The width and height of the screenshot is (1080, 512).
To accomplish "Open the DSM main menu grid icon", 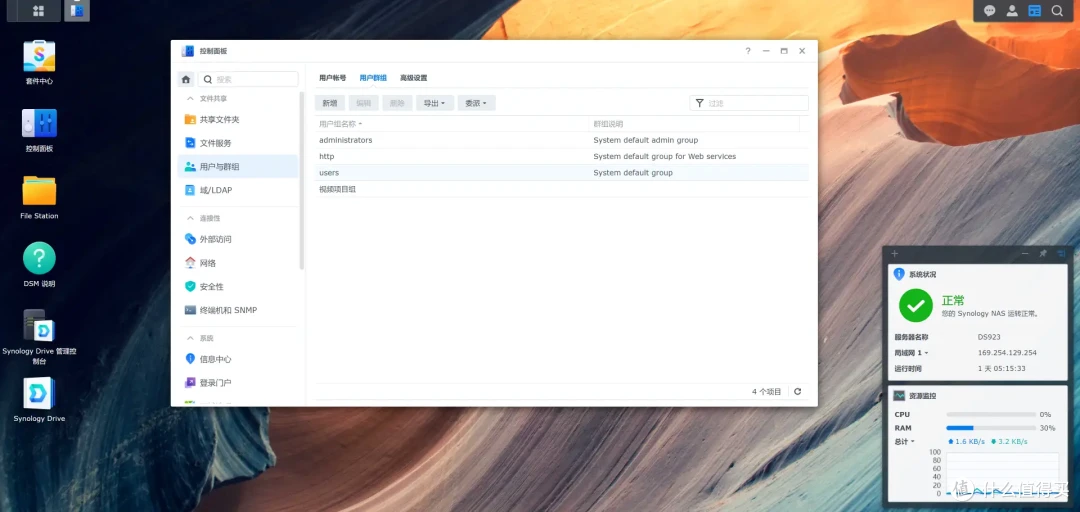I will pyautogui.click(x=39, y=10).
